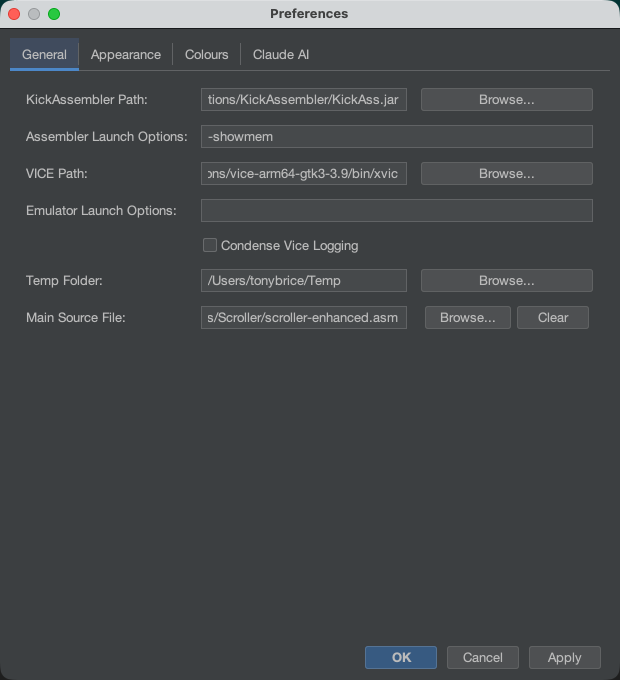Viewport: 620px width, 680px height.
Task: Apply the preference changes
Action: pos(564,657)
